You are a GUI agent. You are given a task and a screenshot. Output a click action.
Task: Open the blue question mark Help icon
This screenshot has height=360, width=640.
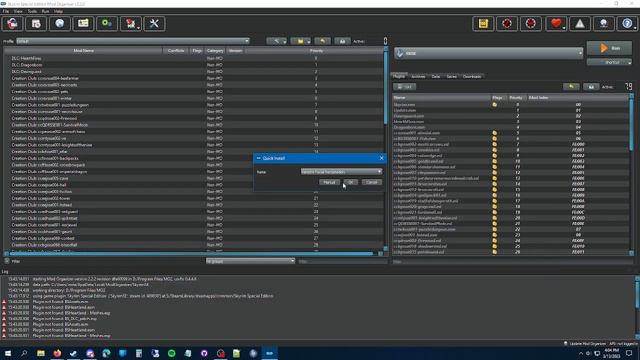(x=627, y=24)
